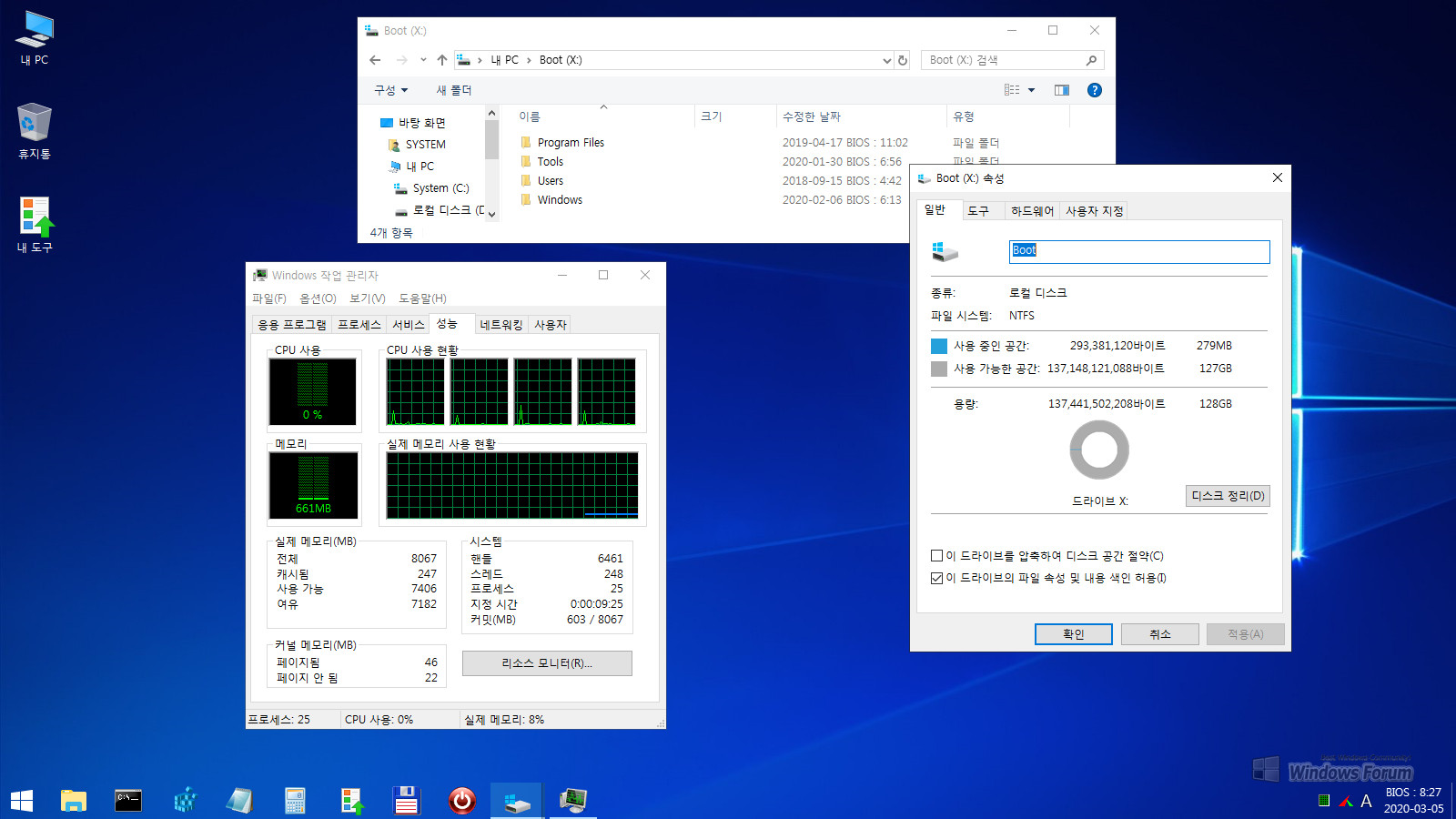The height and width of the screenshot is (819, 1456).
Task: Click 취소 button in properties dialog
Action: pyautogui.click(x=1160, y=634)
